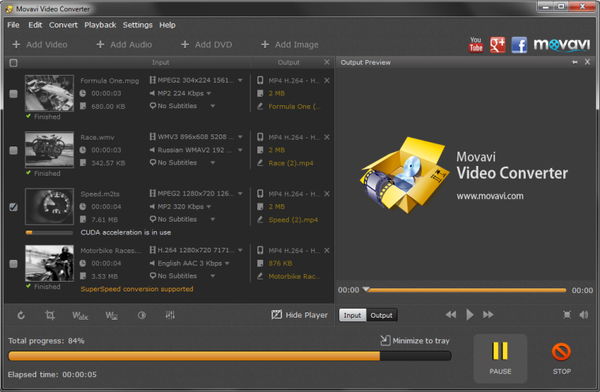Click Add DVD button

pos(206,45)
